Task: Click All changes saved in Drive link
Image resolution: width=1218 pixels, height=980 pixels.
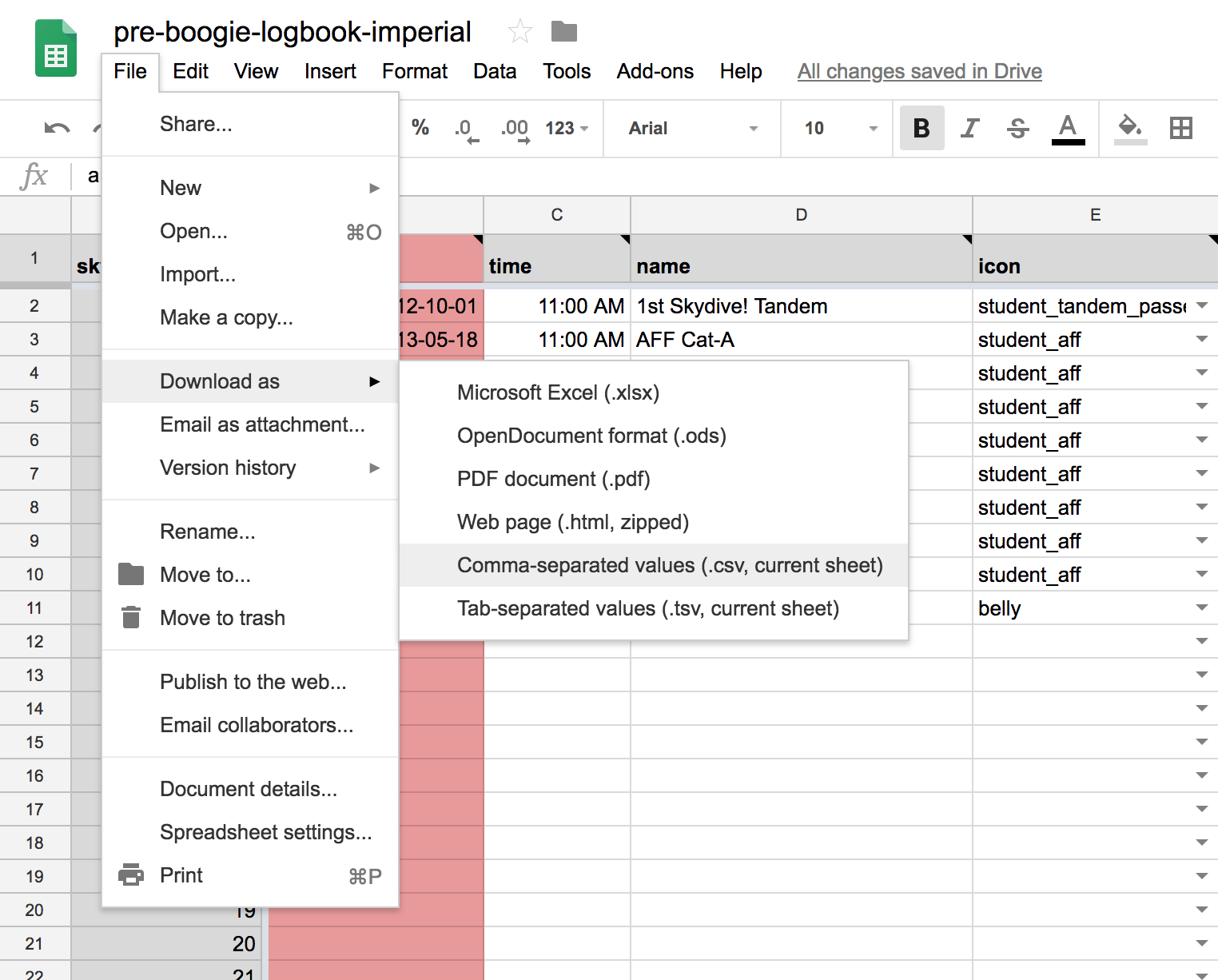Action: point(920,71)
